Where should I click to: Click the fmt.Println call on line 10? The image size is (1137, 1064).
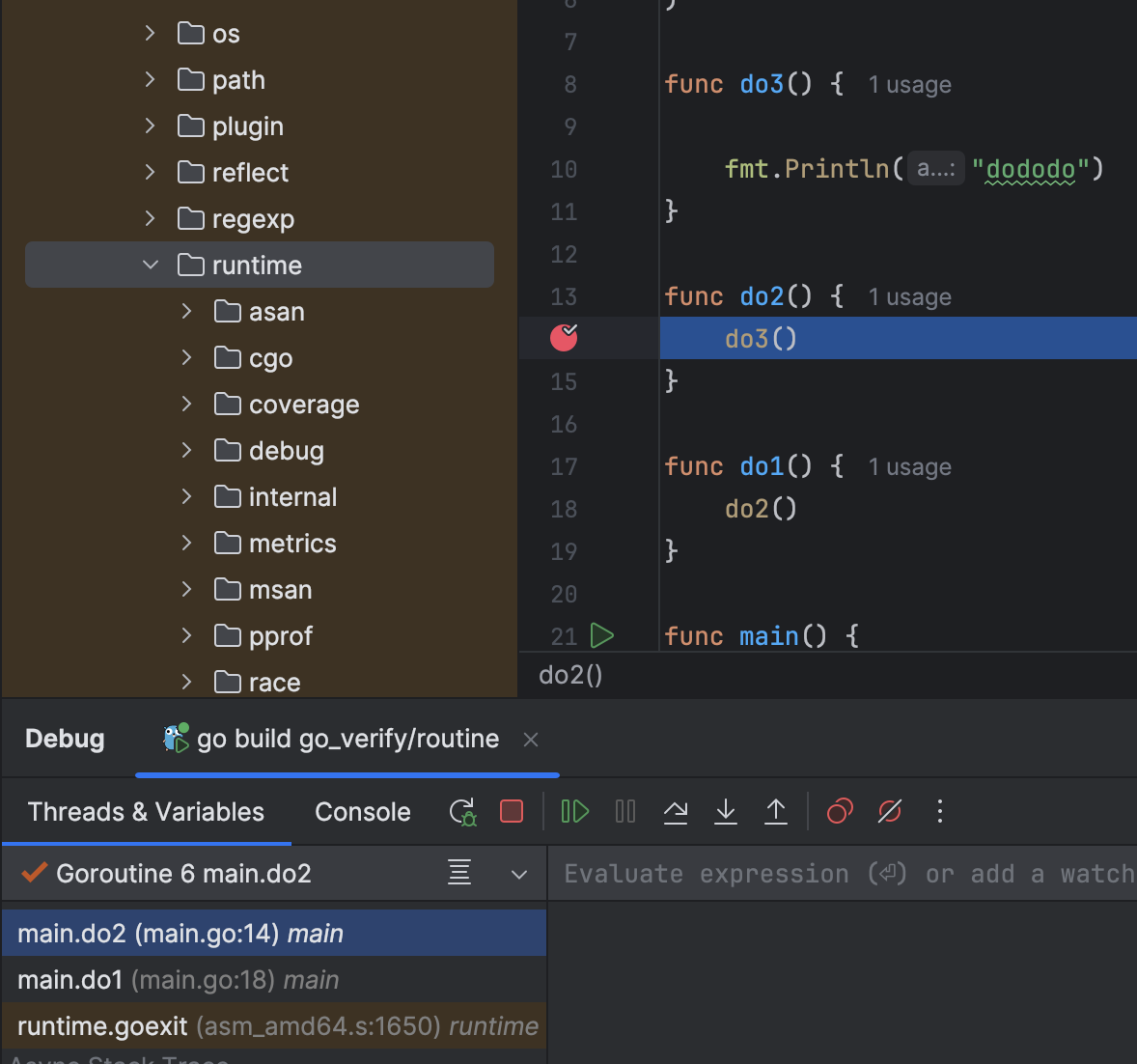pyautogui.click(x=806, y=169)
